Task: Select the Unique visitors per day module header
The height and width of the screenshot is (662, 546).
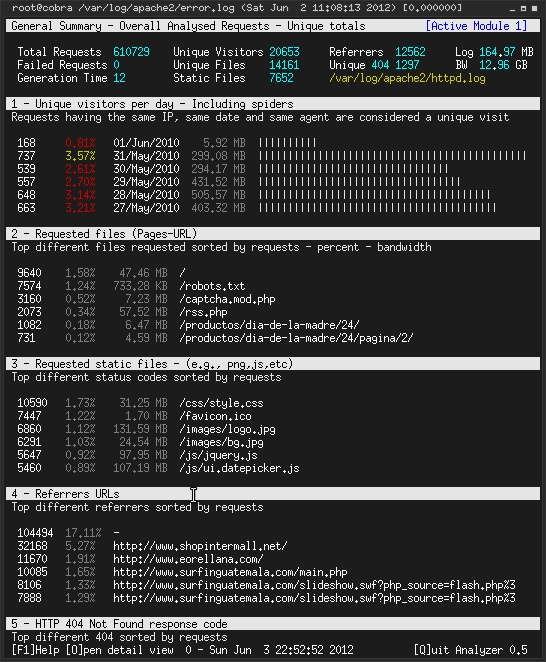Action: click(x=273, y=104)
